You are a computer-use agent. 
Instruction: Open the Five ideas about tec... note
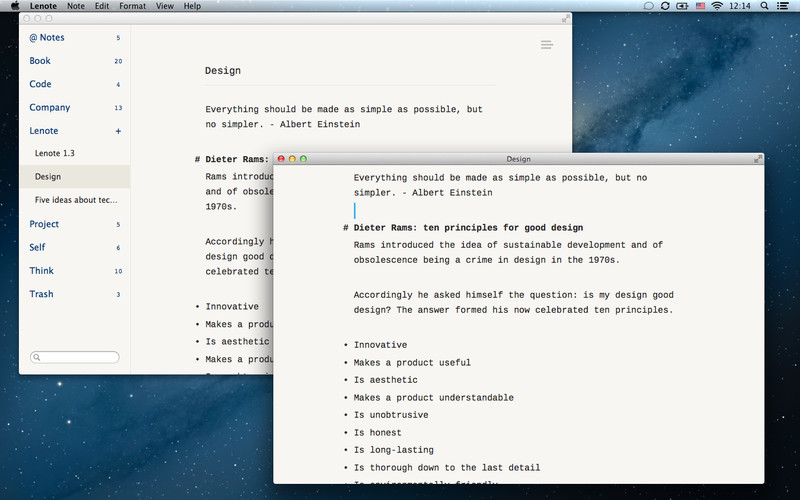pyautogui.click(x=74, y=200)
